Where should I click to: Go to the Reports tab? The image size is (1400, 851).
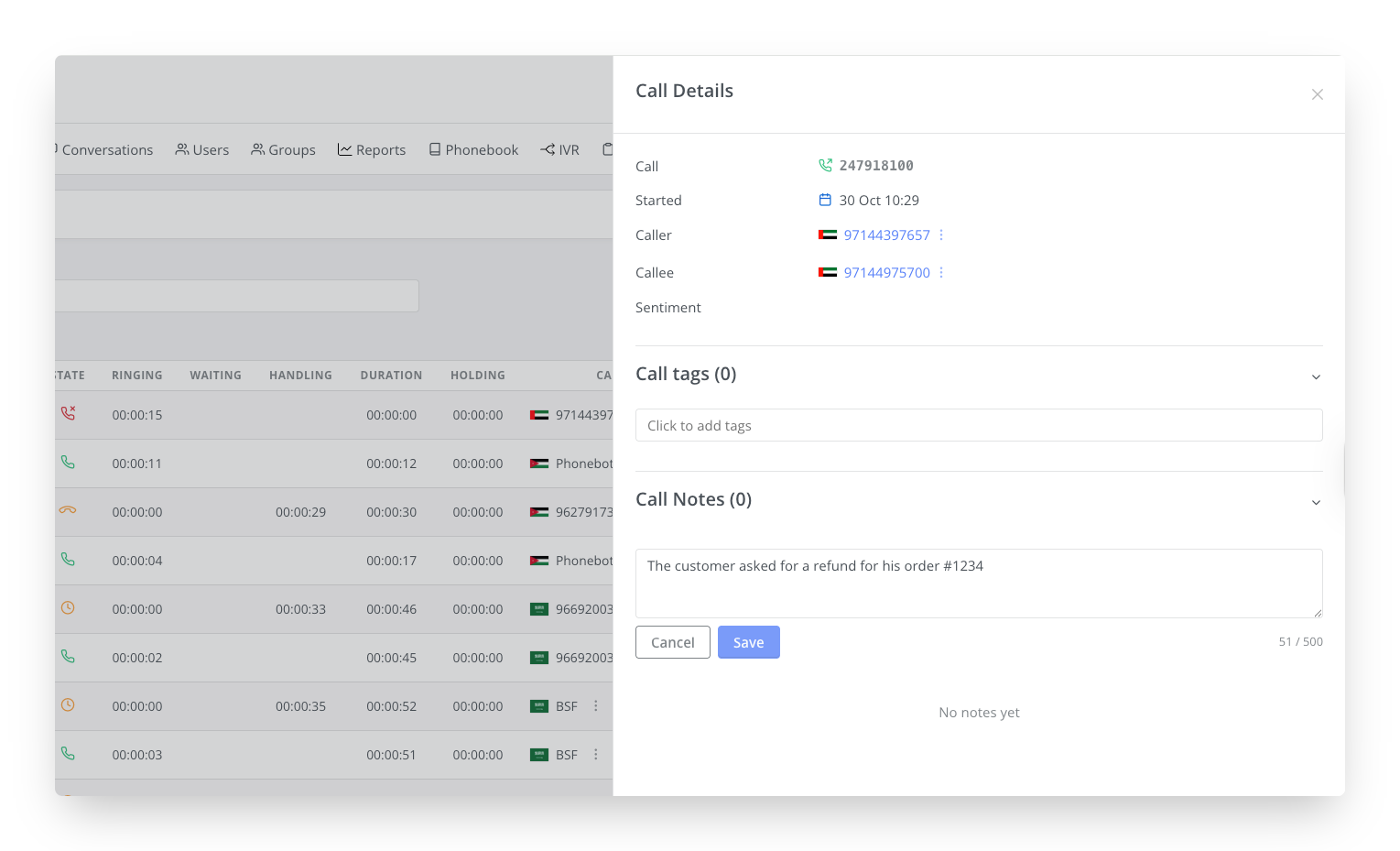tap(372, 150)
